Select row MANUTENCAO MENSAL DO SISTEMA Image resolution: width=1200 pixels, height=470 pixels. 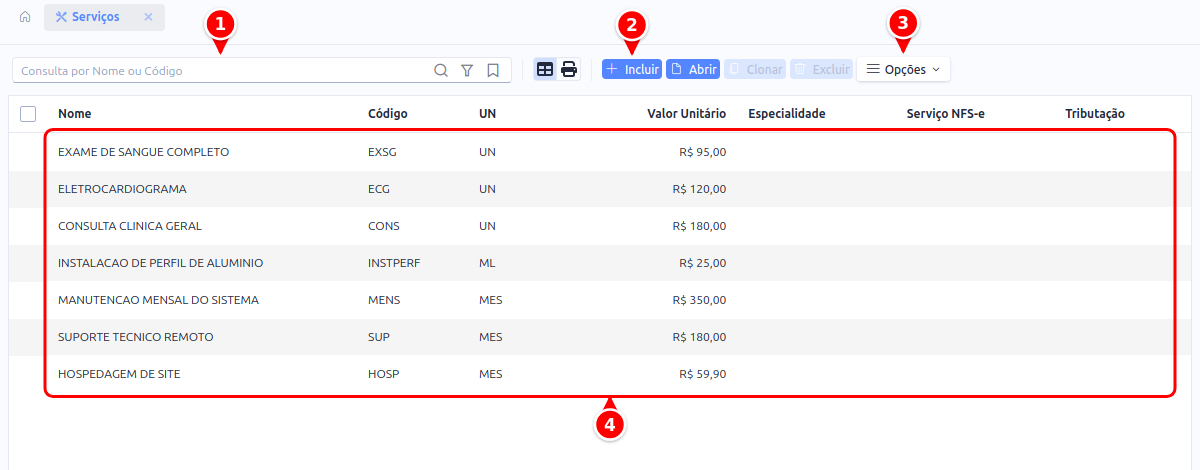pos(600,300)
